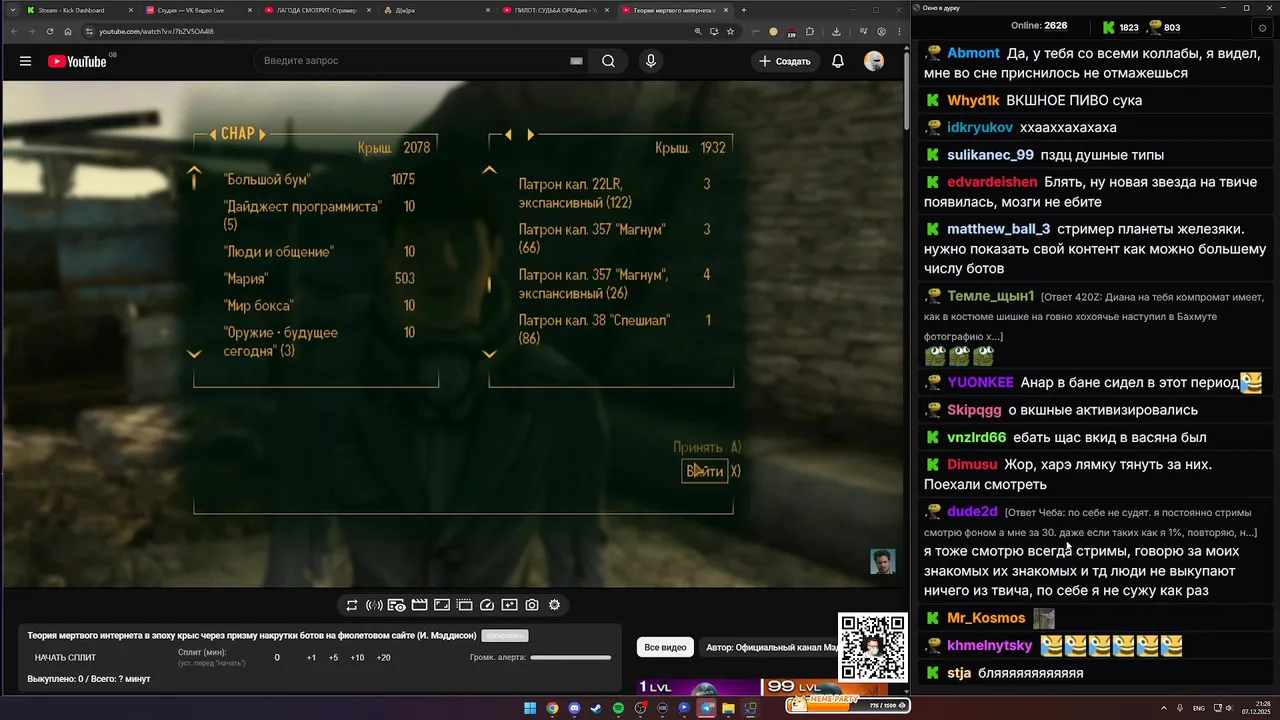Select Автор: Официальный канал chip
This screenshot has width=1280, height=720.
(x=770, y=647)
